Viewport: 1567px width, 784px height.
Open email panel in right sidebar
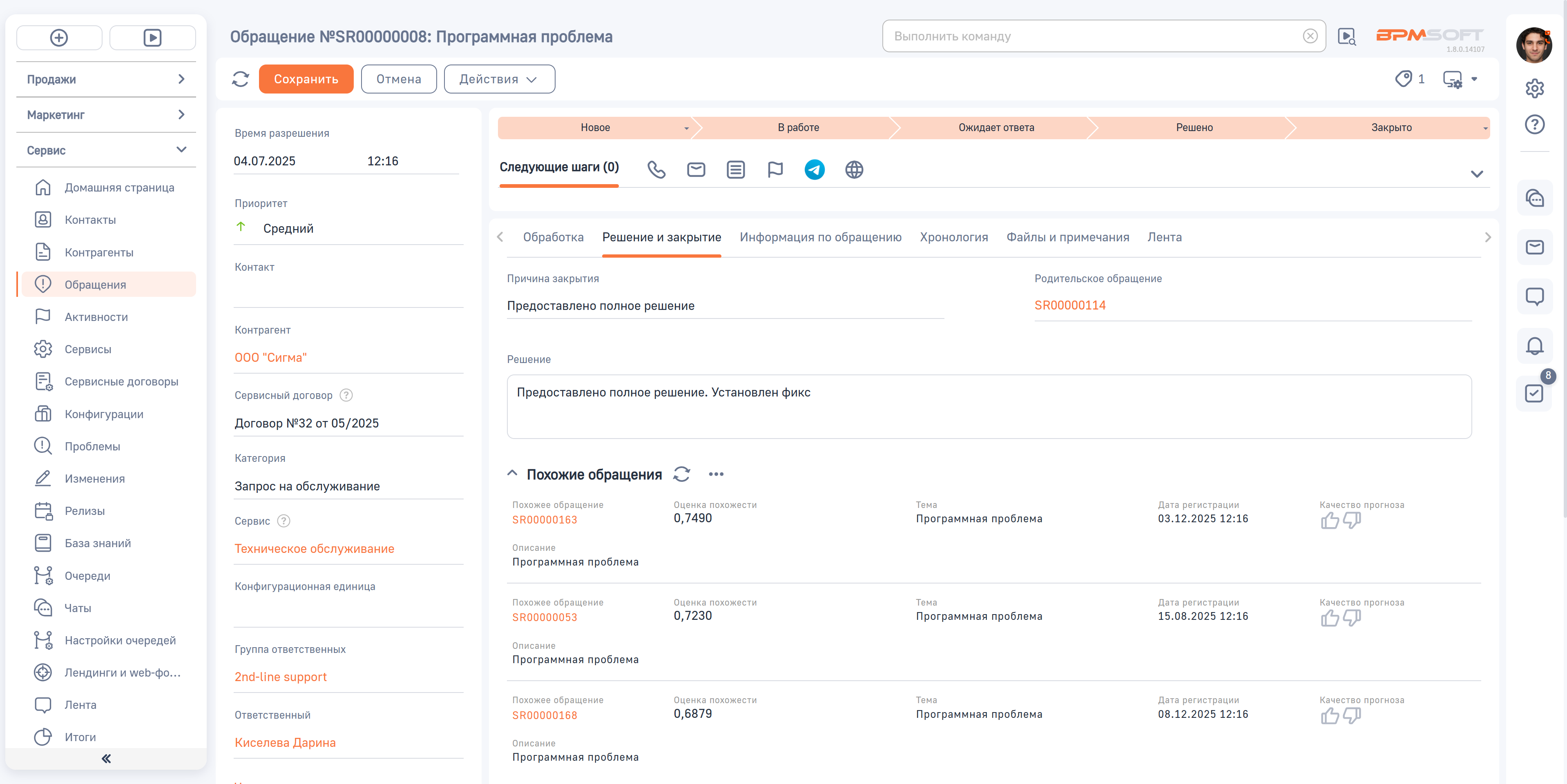1534,247
